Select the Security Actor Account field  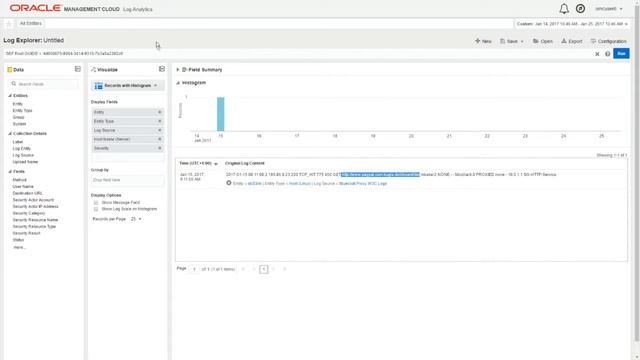[33, 200]
